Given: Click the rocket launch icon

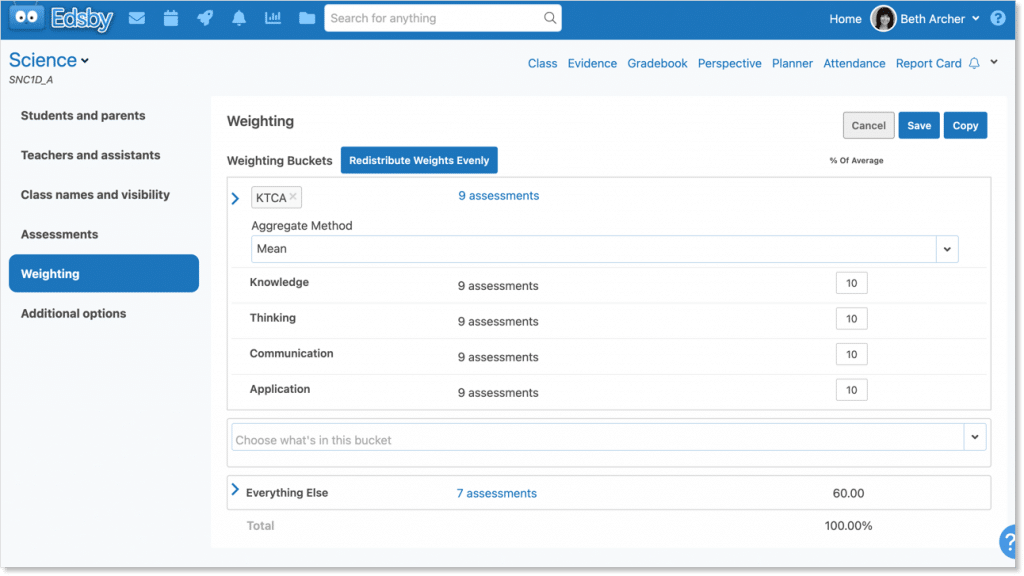Looking at the screenshot, I should pyautogui.click(x=205, y=18).
